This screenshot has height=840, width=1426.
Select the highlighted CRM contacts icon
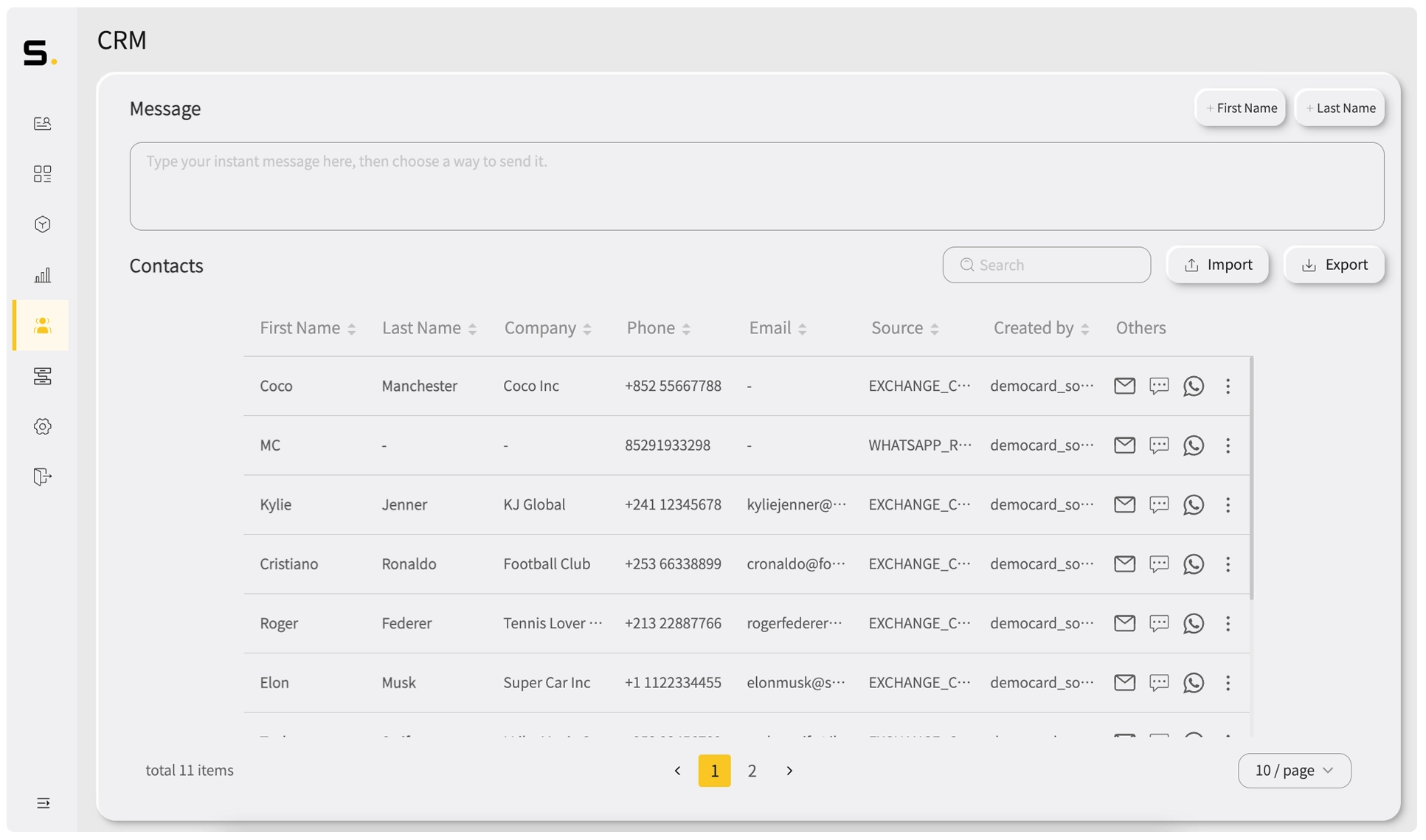42,325
